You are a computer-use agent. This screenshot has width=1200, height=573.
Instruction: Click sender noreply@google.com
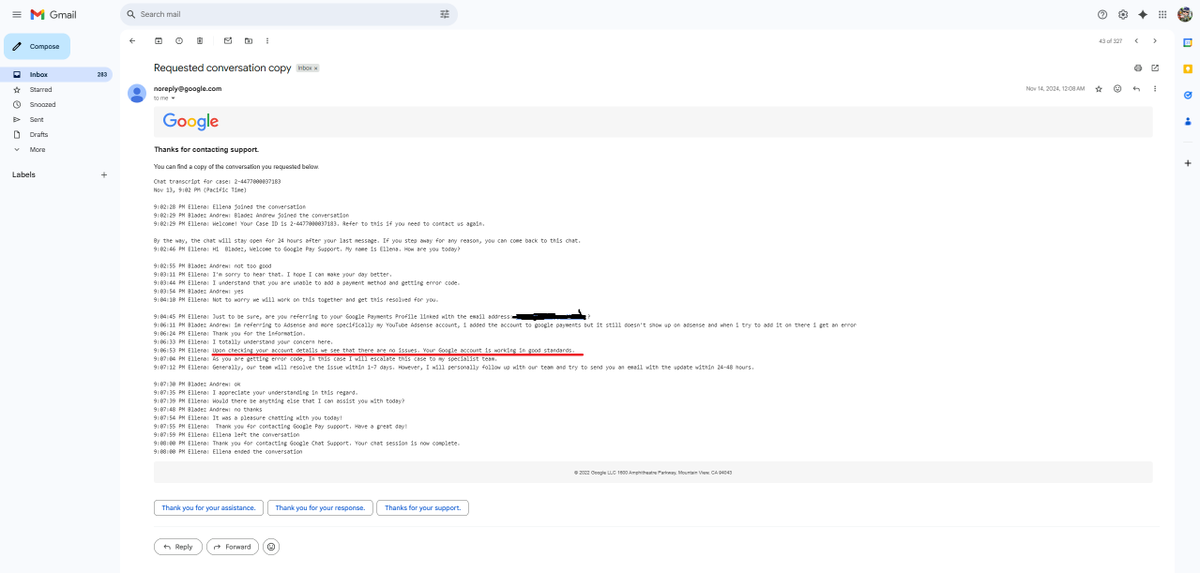click(188, 88)
